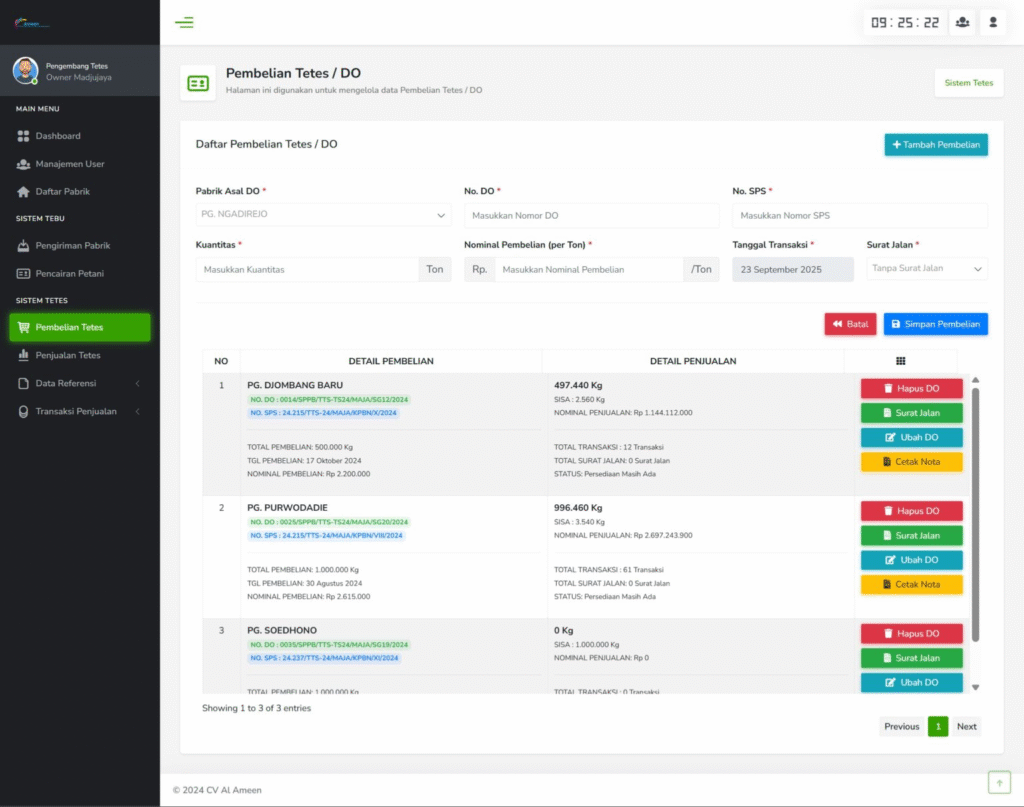Click the column visibility grid icon
Screen dimensions: 1024x807
click(900, 361)
